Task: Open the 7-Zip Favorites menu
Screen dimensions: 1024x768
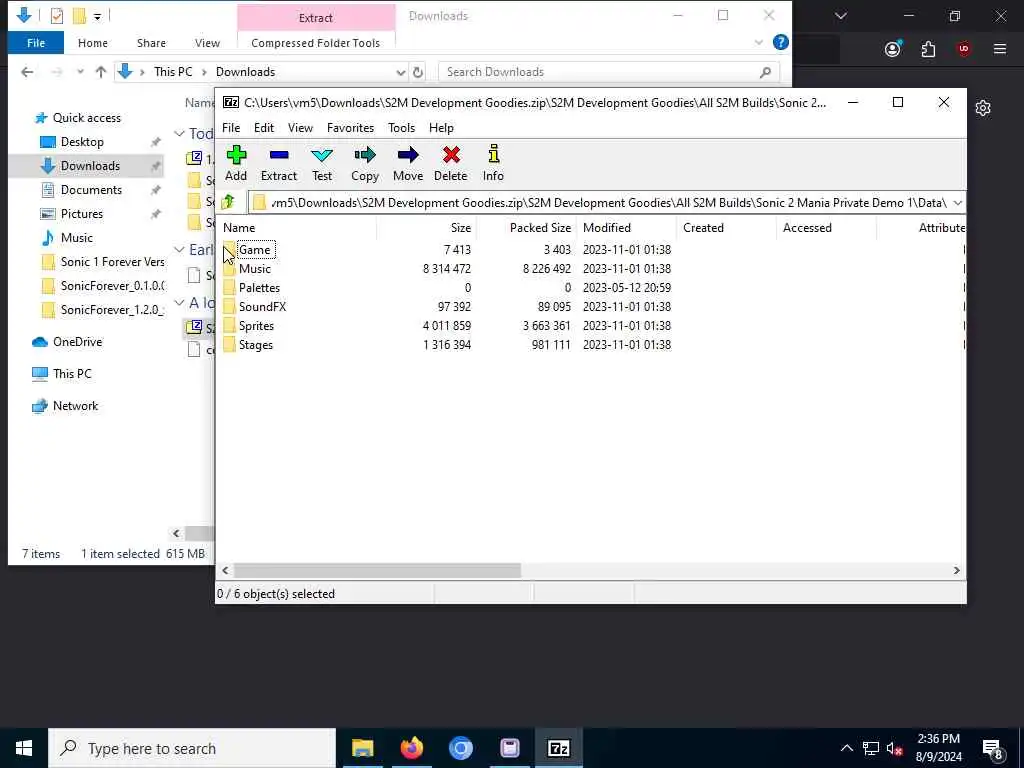Action: pyautogui.click(x=351, y=128)
